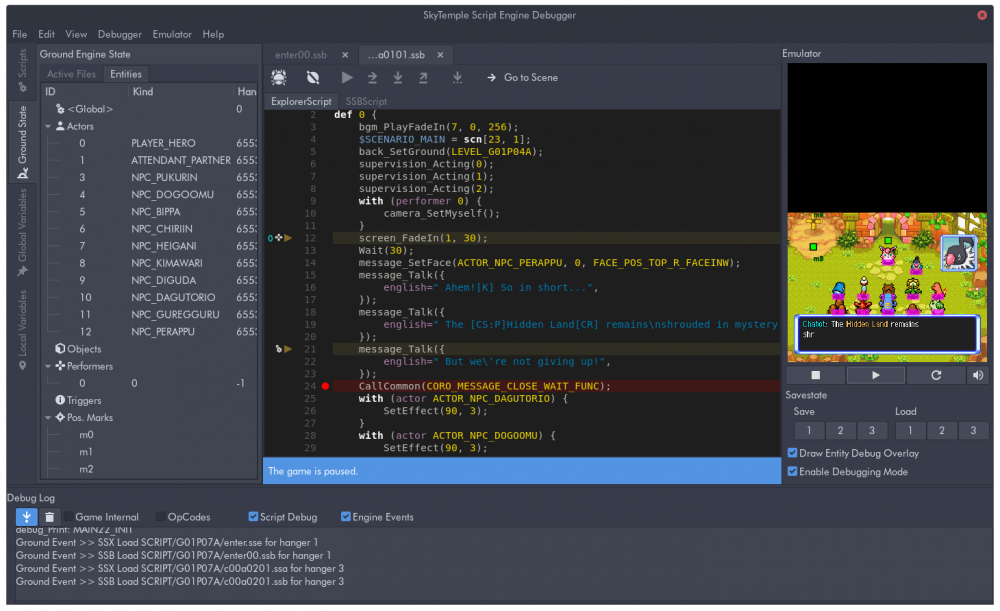1000x611 pixels.
Task: Load savestate slot 2
Action: (941, 429)
